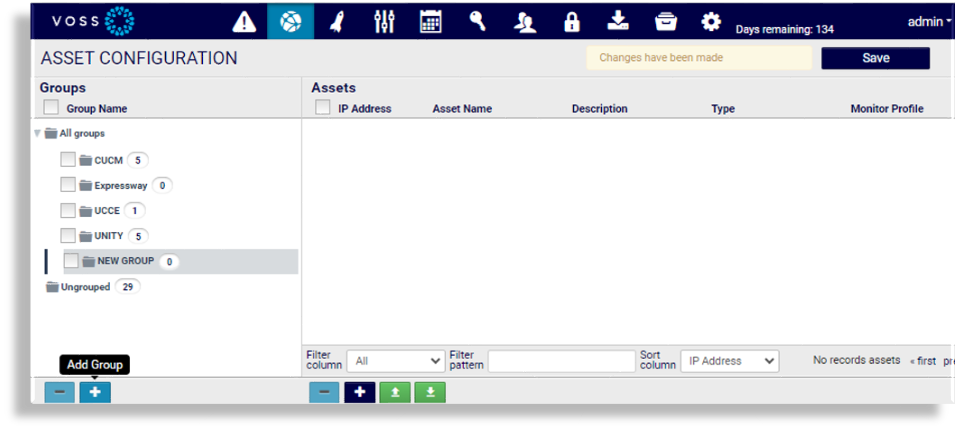This screenshot has height=431, width=957.
Task: Open the admin user menu
Action: (929, 22)
